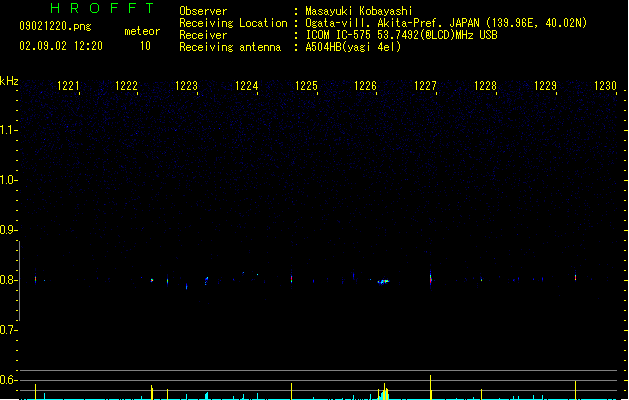Click the 1.0 frequency axis label
The width and height of the screenshot is (629, 400).
8,180
